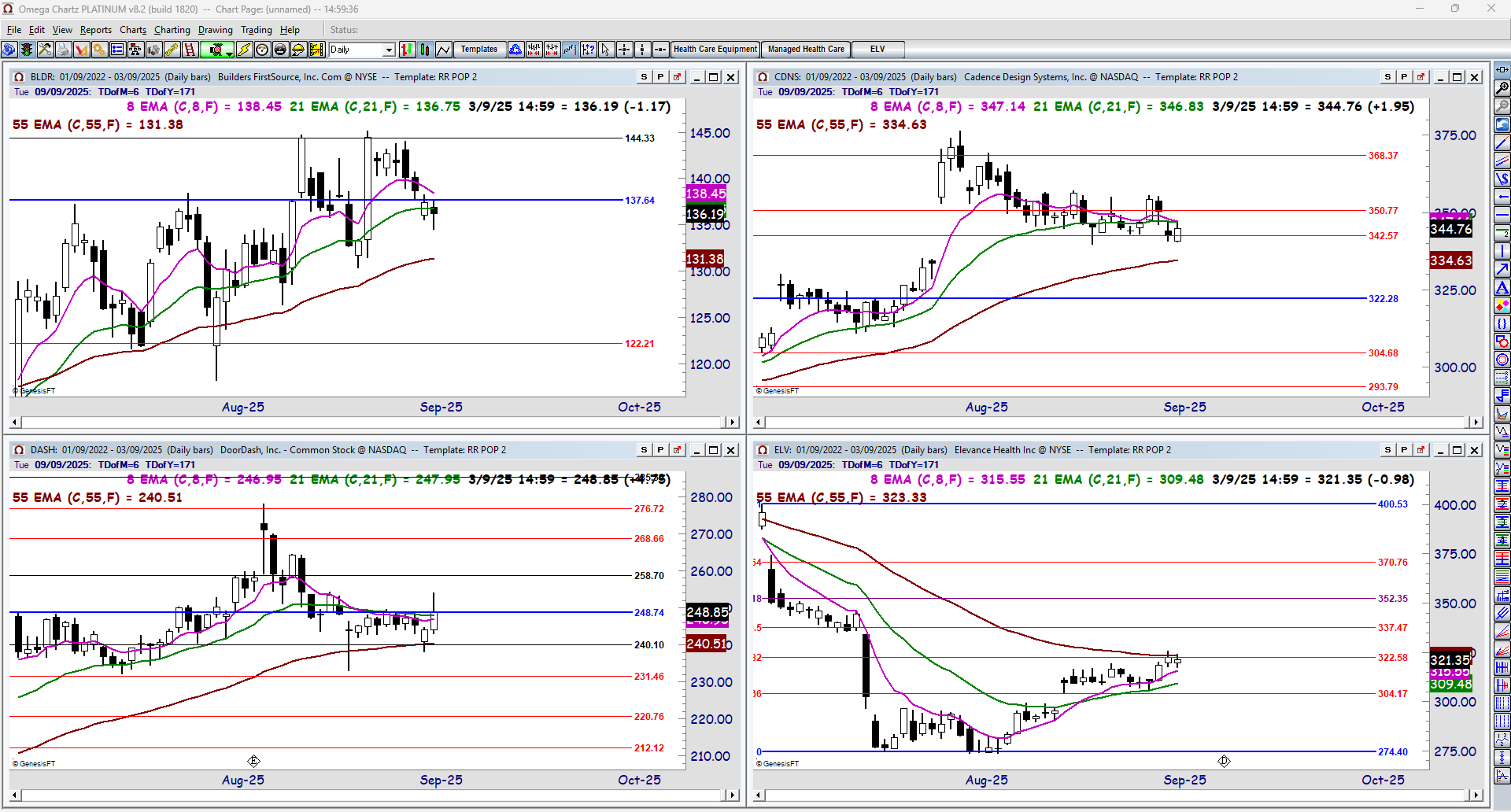
Task: Toggle P button on ELV chart
Action: (1404, 450)
